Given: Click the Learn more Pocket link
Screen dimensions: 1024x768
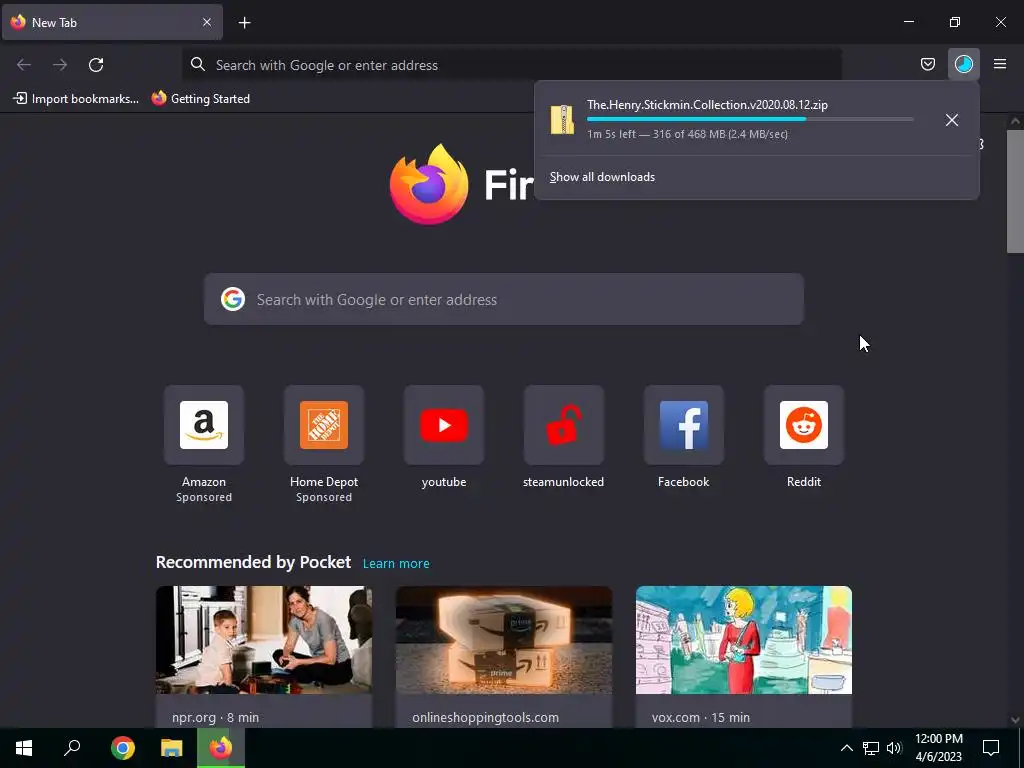Looking at the screenshot, I should [396, 563].
